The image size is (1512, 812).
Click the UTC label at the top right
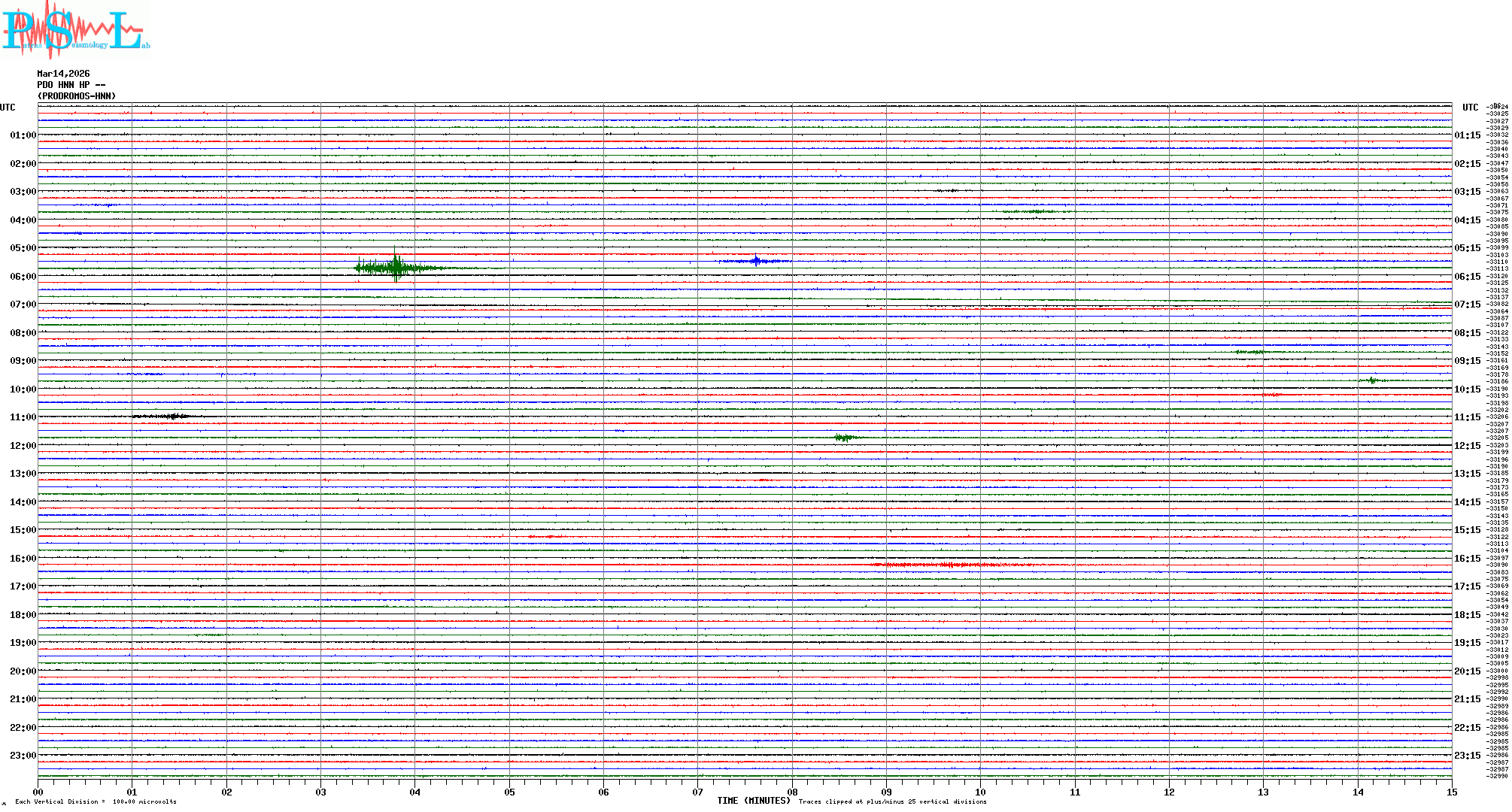[x=1470, y=108]
